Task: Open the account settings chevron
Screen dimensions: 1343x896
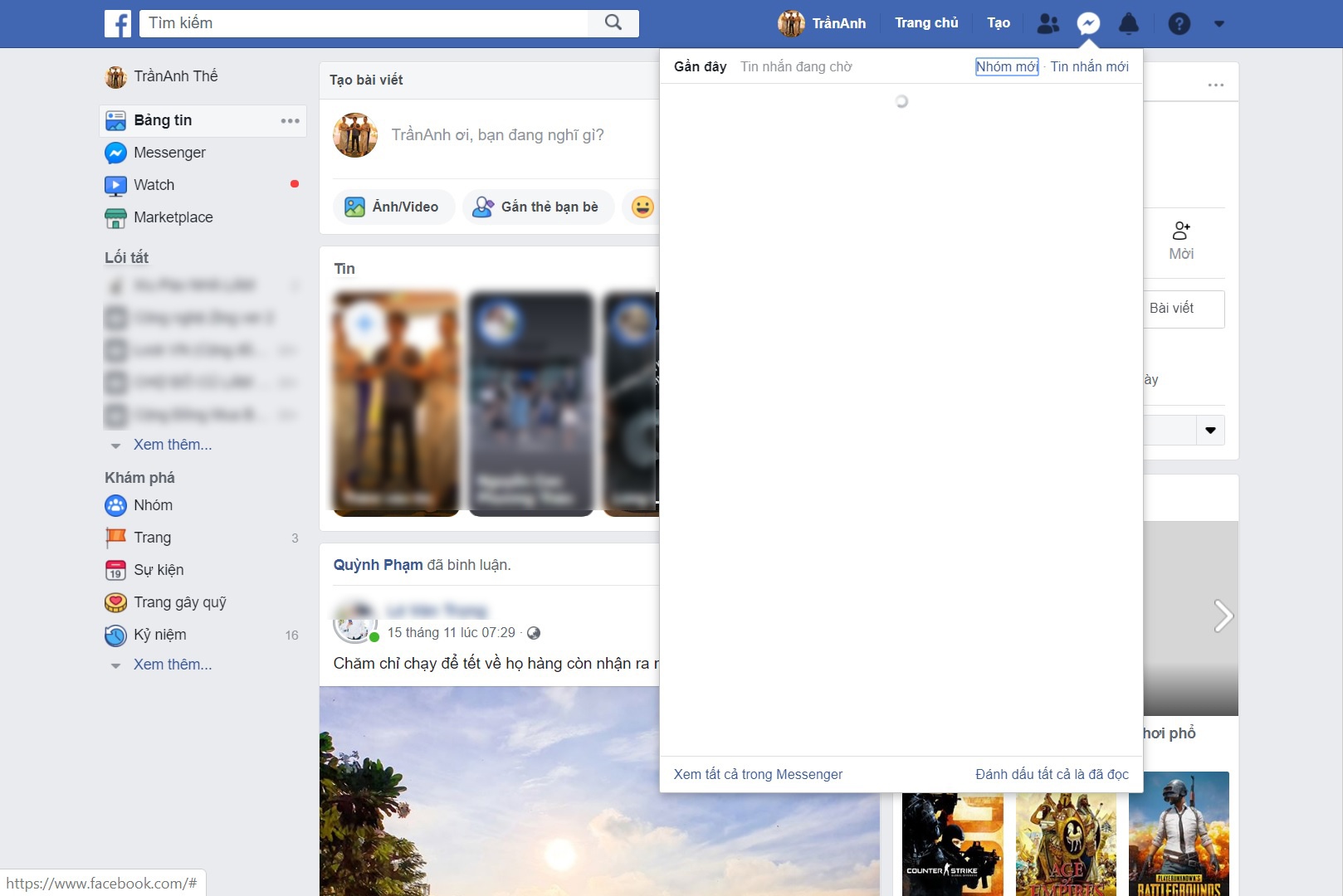Action: click(x=1218, y=23)
